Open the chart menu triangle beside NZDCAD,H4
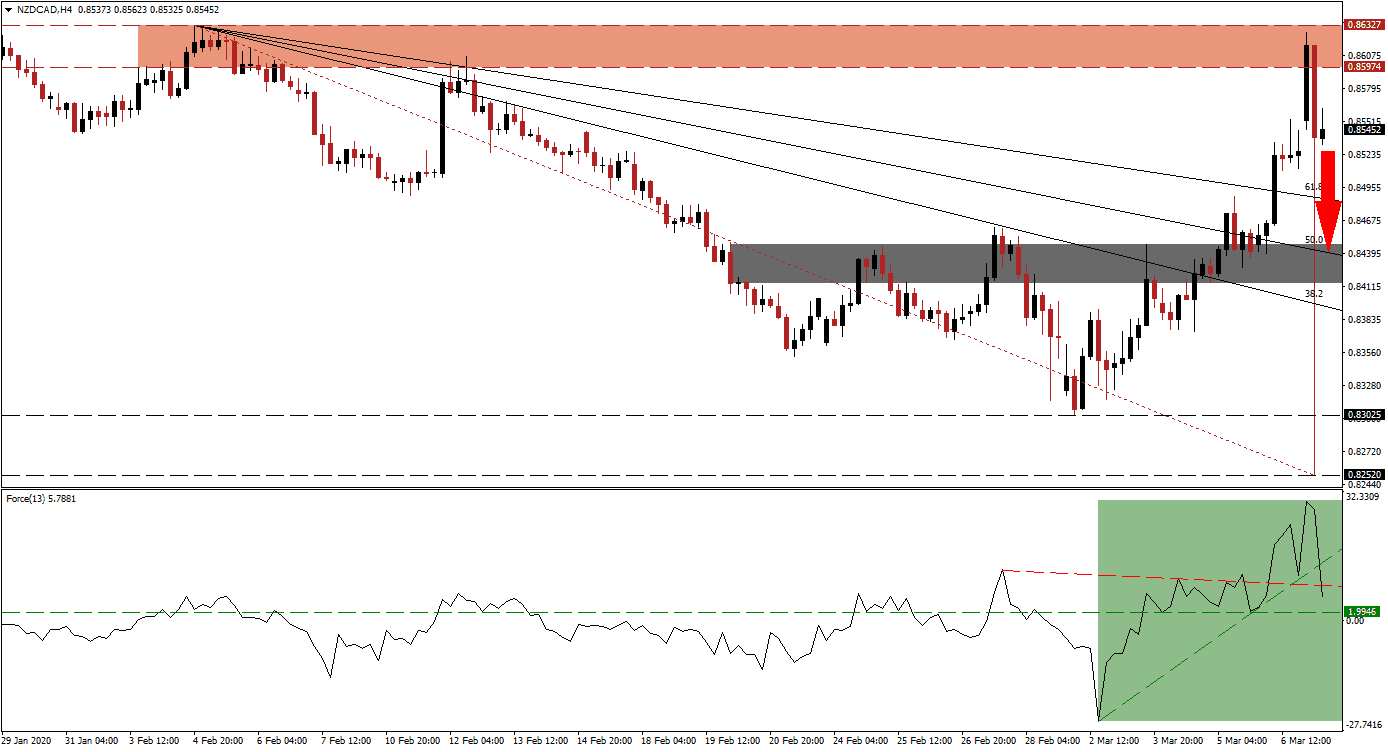This screenshot has width=1388, height=752. coord(9,9)
